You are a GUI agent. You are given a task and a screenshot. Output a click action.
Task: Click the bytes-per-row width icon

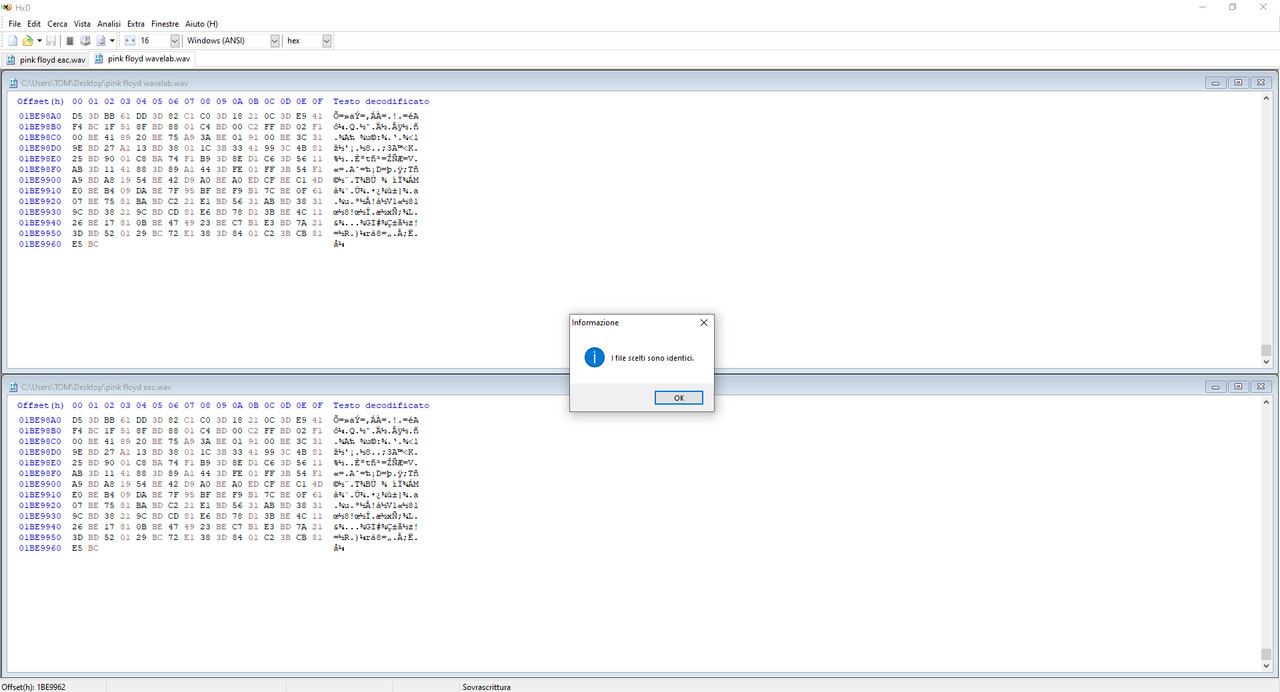point(129,41)
